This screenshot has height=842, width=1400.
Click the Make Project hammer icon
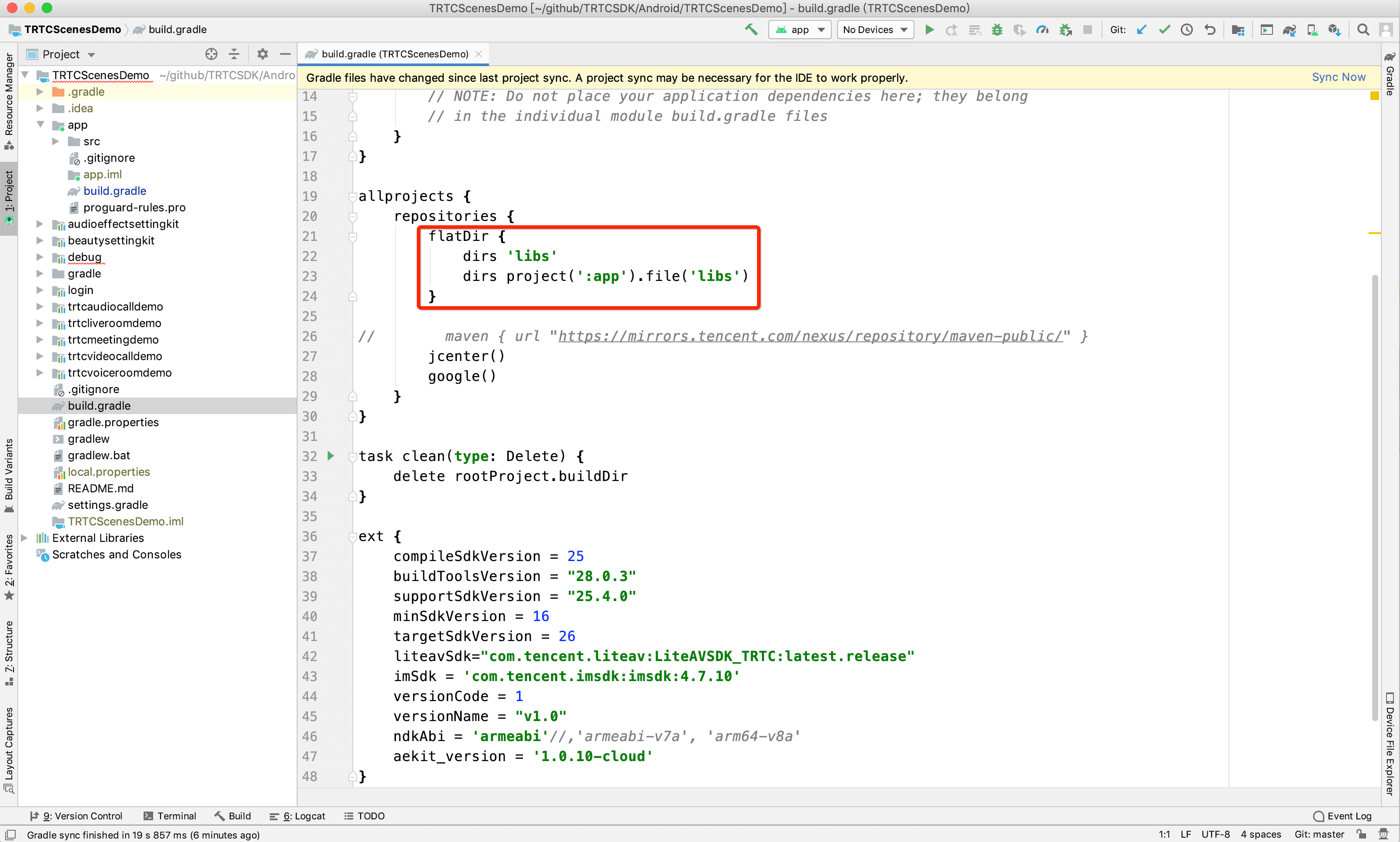click(751, 30)
